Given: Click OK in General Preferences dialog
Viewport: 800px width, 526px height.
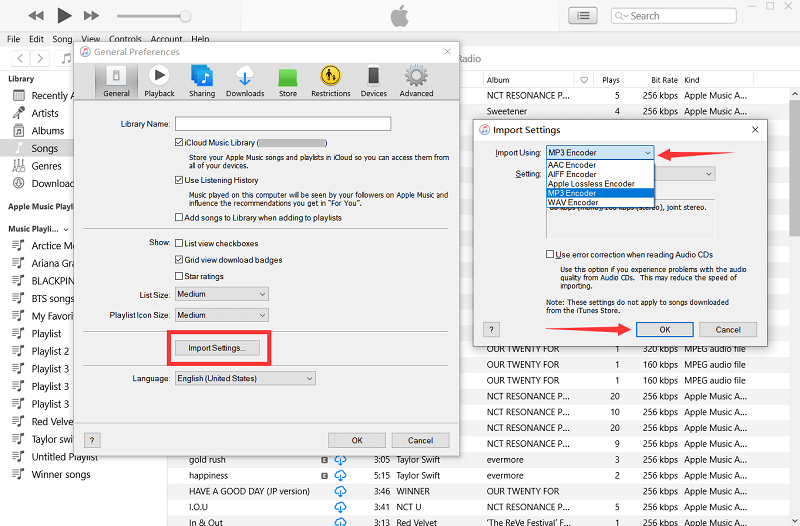Looking at the screenshot, I should click(x=357, y=440).
